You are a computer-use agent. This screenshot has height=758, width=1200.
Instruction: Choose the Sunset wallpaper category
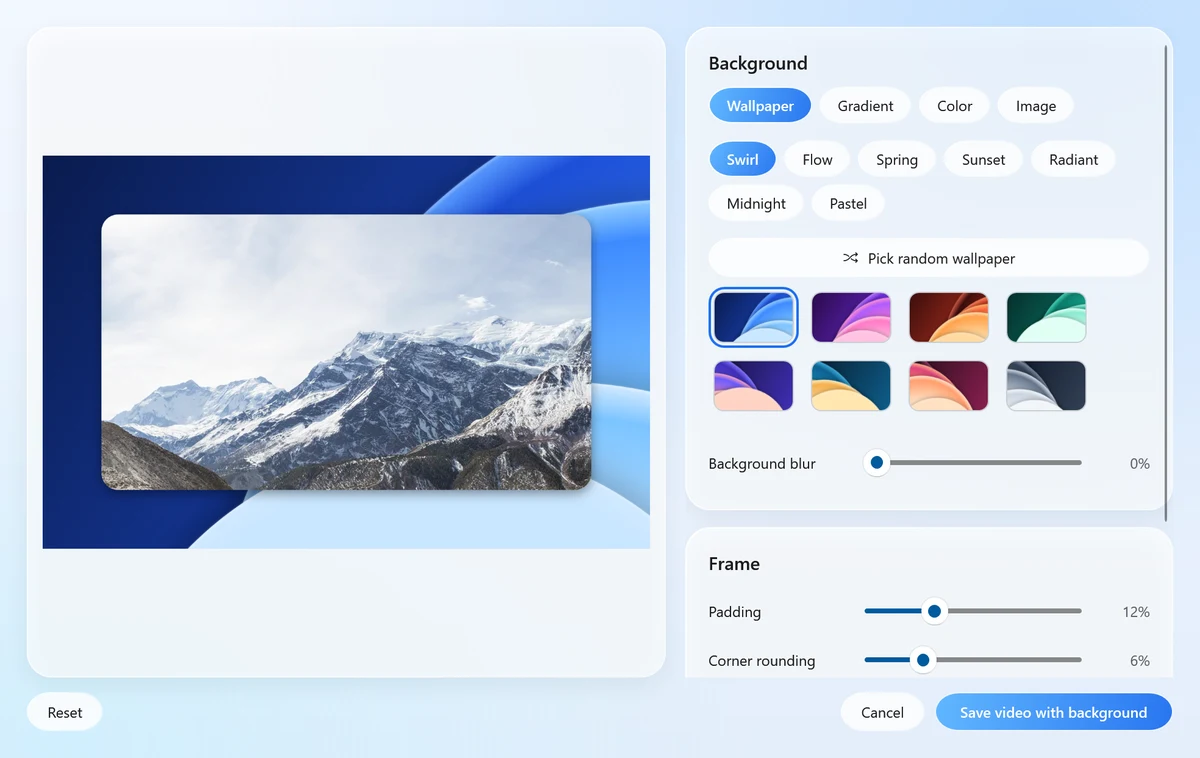click(x=983, y=159)
